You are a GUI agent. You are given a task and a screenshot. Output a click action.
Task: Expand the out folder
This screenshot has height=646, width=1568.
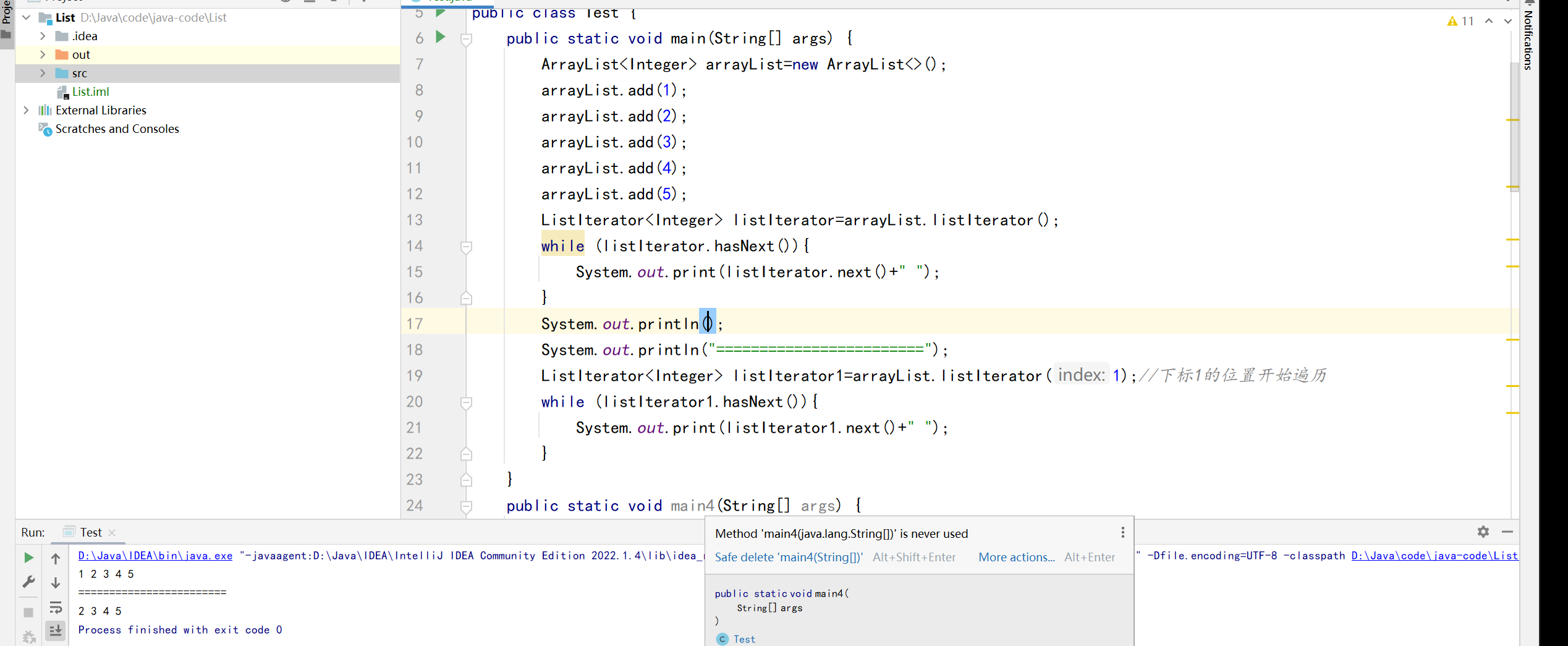tap(43, 54)
